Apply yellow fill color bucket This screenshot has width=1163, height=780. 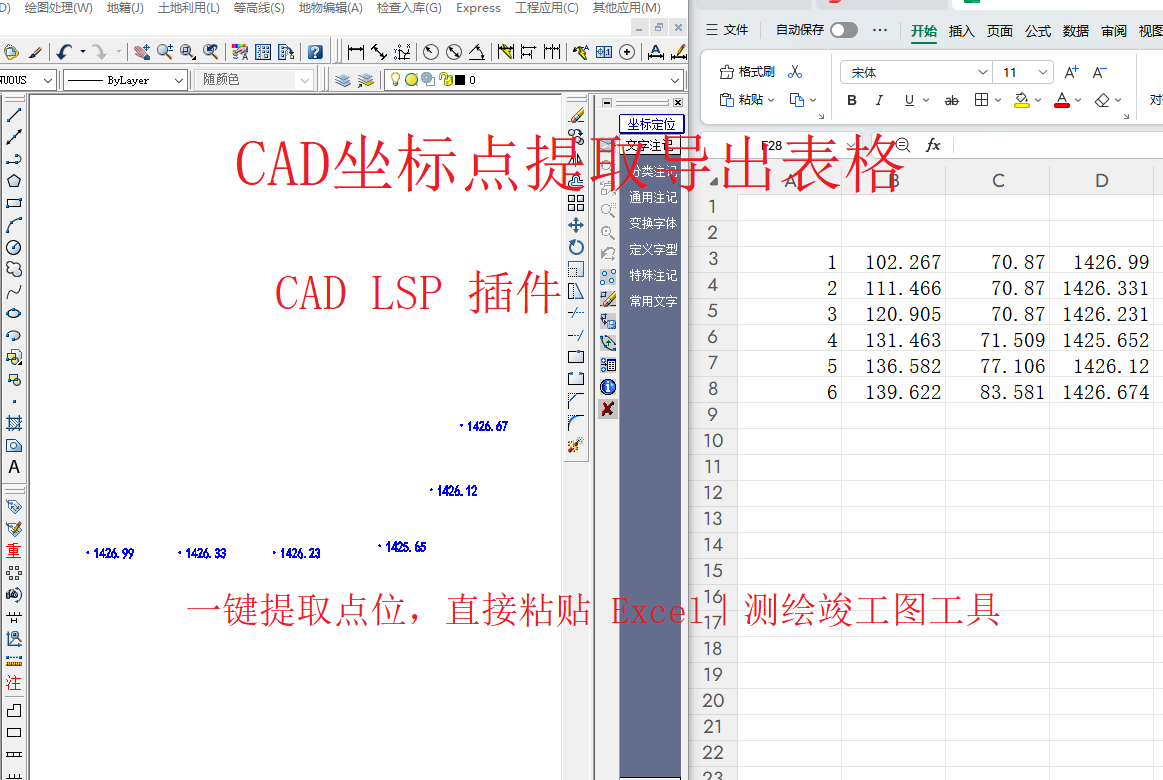(x=1022, y=100)
